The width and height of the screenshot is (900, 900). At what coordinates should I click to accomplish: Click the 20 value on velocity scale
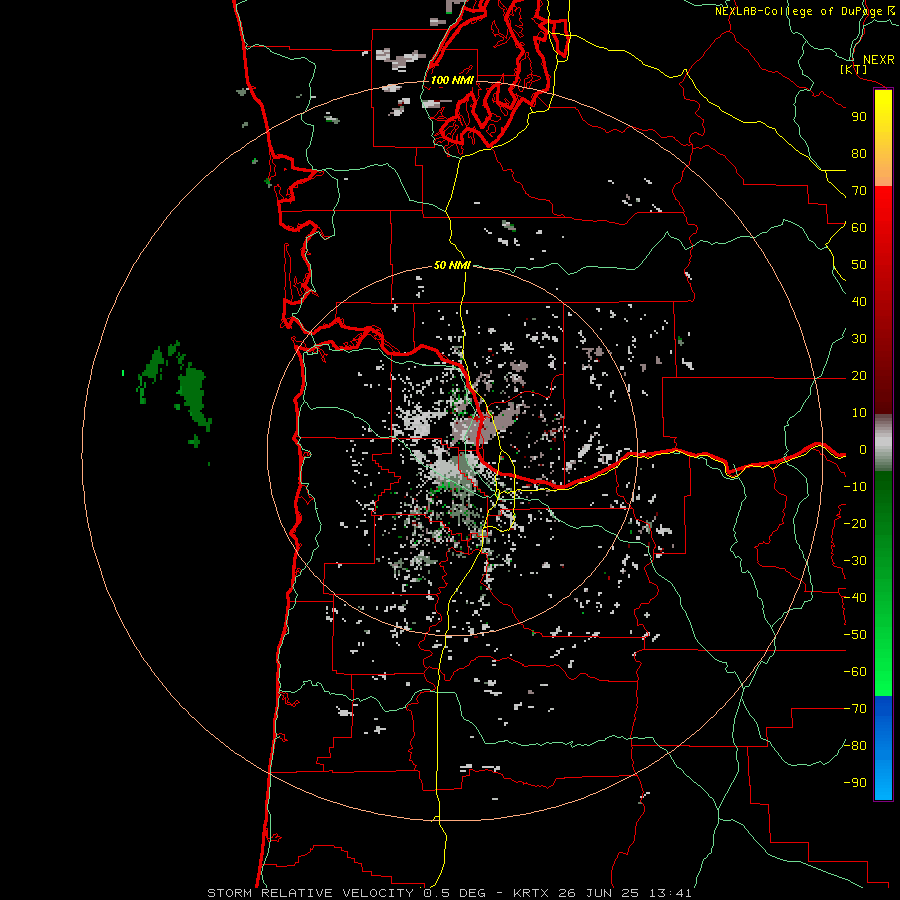point(859,376)
